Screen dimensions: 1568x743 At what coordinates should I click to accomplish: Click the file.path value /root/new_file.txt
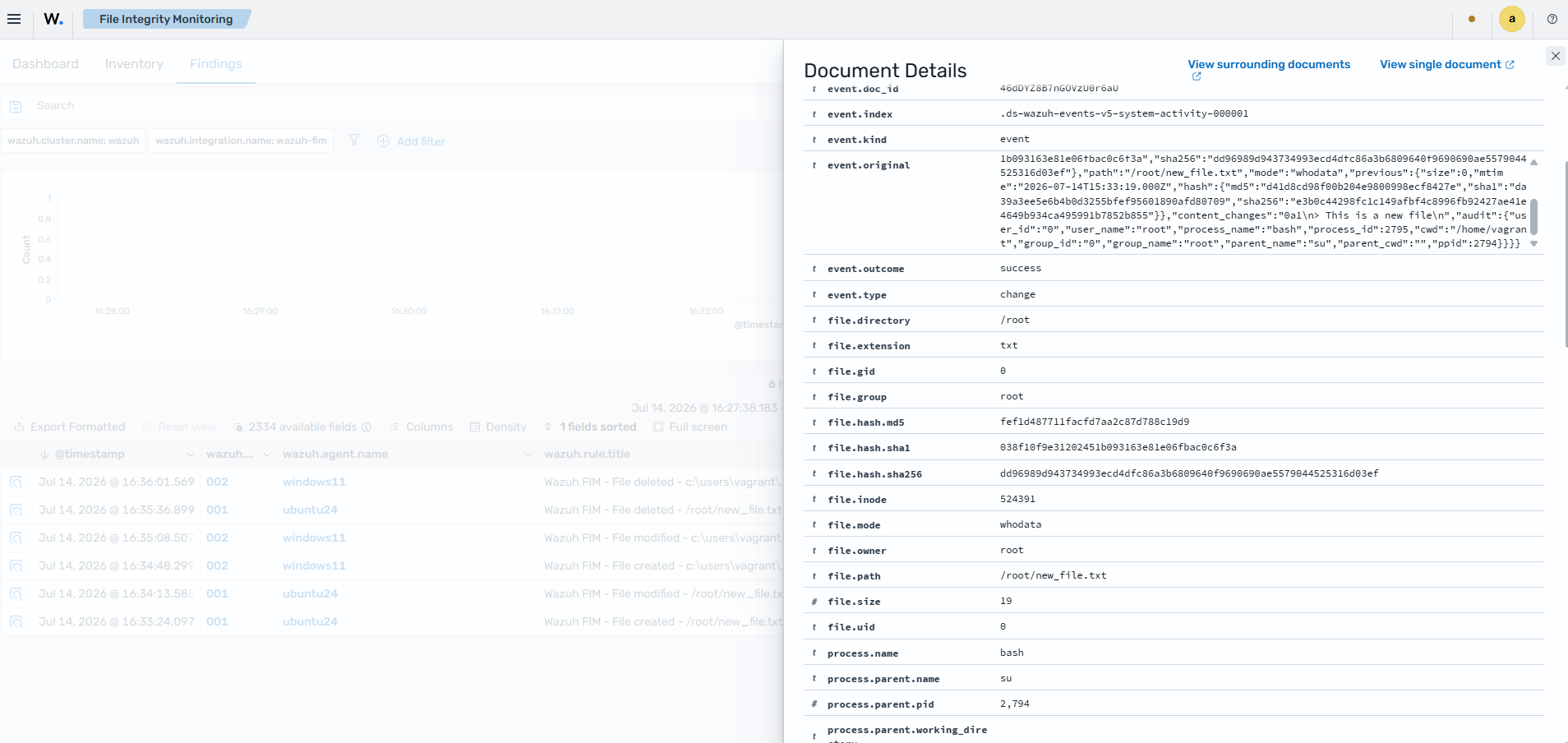tap(1054, 575)
